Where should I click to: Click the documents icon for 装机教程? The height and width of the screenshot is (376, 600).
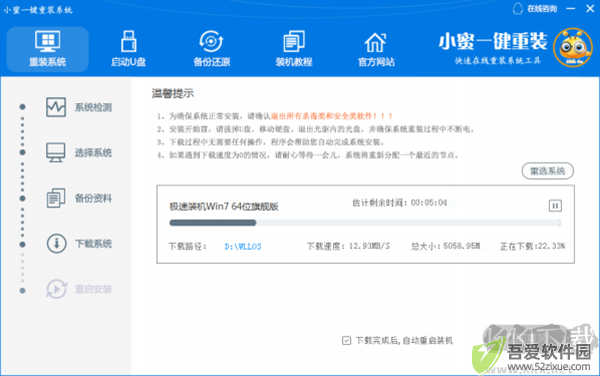click(x=294, y=41)
